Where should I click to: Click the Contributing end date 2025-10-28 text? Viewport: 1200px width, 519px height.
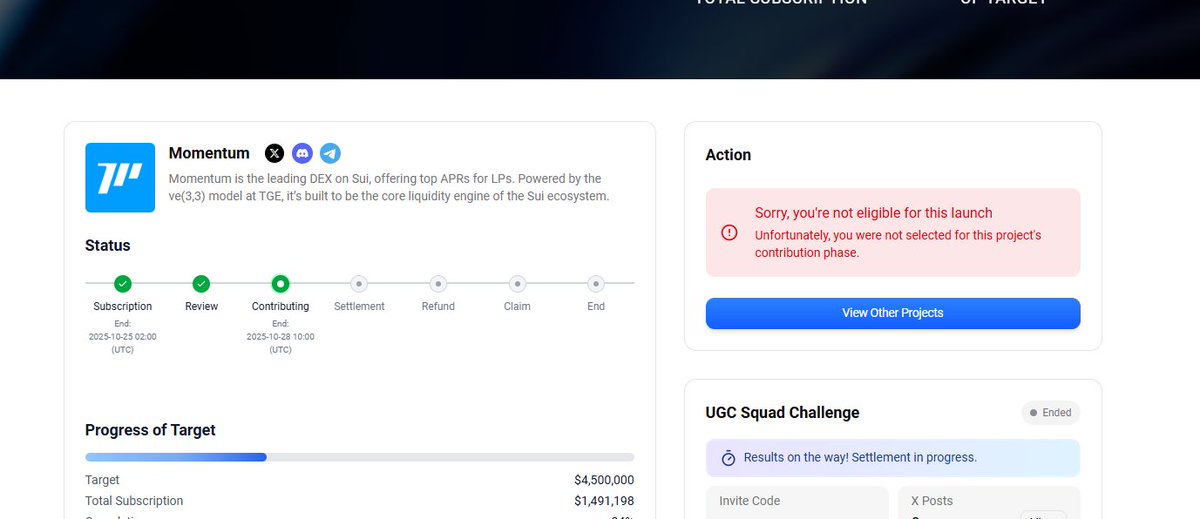click(x=280, y=336)
